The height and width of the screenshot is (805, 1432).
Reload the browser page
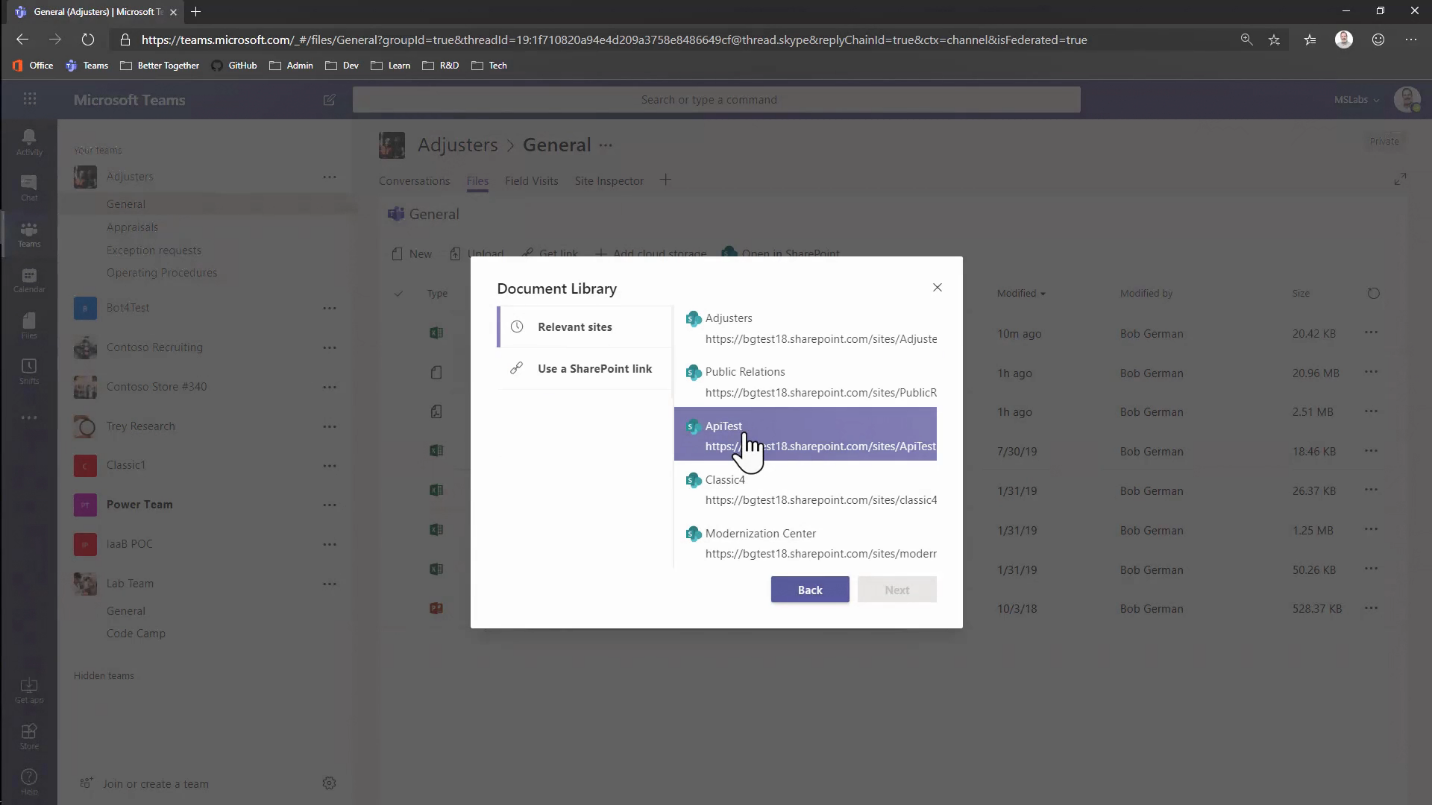click(x=88, y=40)
